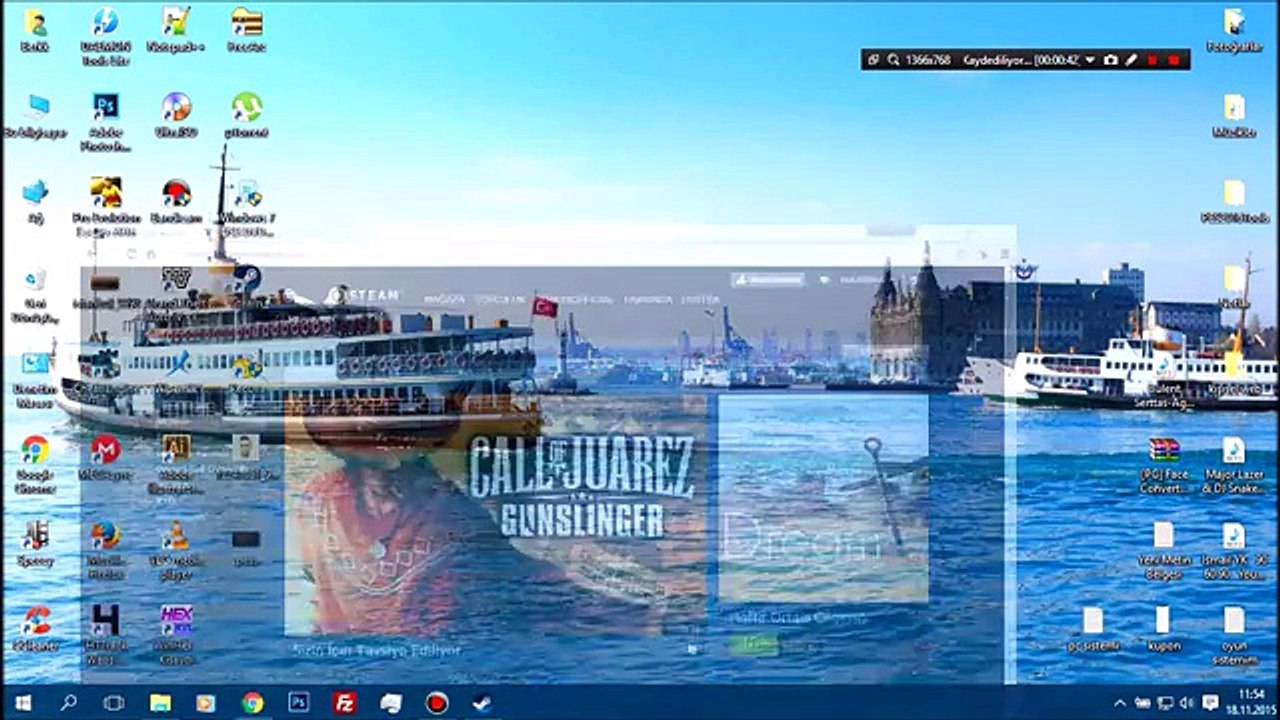Select the recorder pencil draw tool
Viewport: 1280px width, 720px height.
pyautogui.click(x=1131, y=60)
